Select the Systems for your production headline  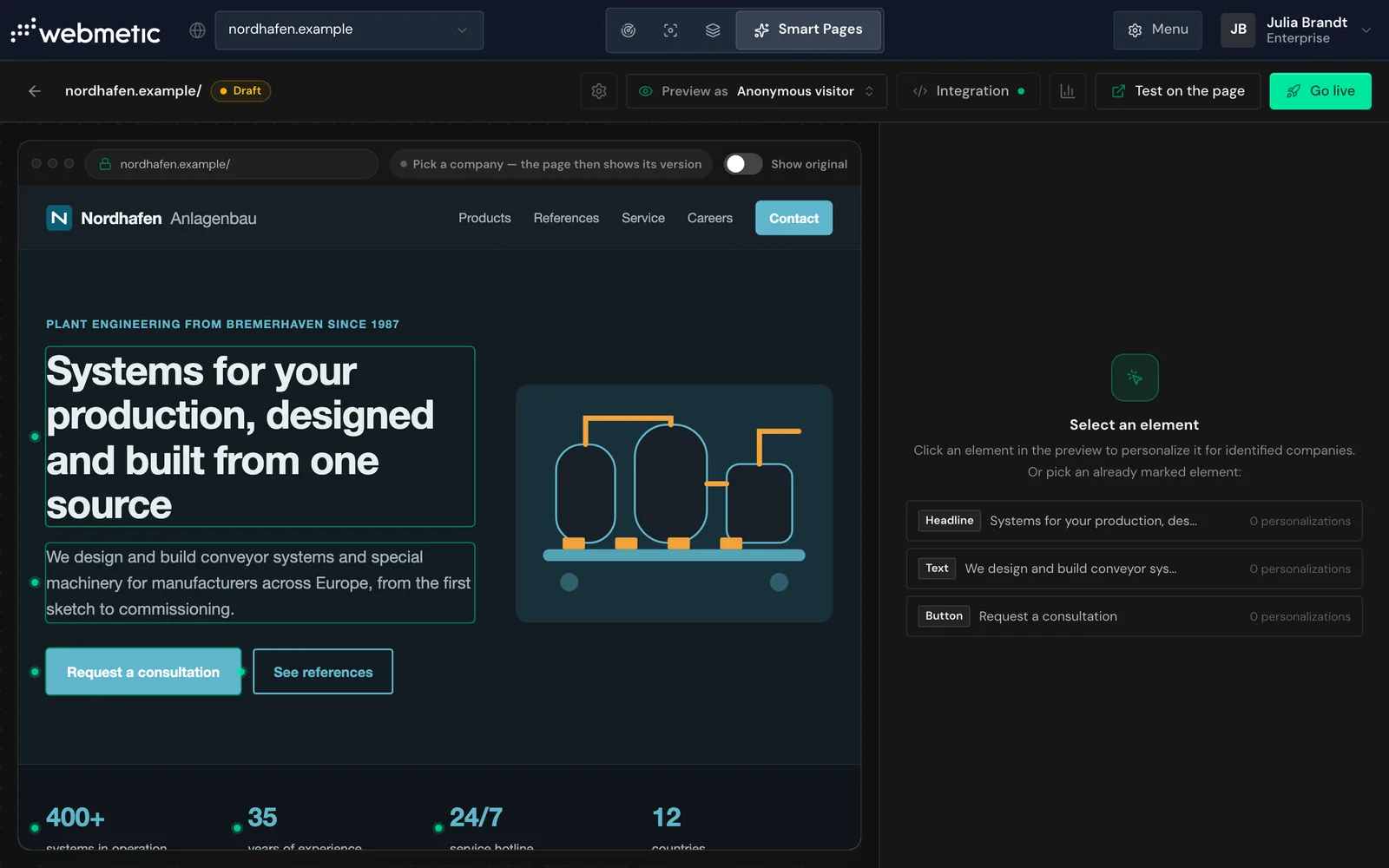point(260,437)
